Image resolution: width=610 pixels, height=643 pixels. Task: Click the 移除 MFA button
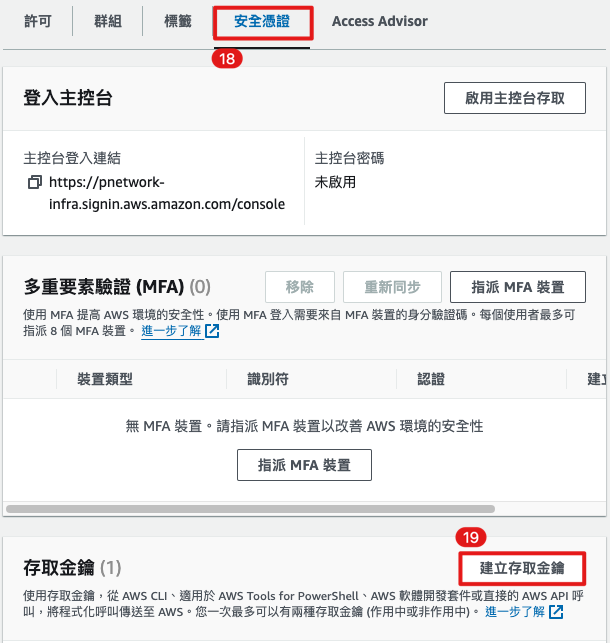click(x=300, y=287)
